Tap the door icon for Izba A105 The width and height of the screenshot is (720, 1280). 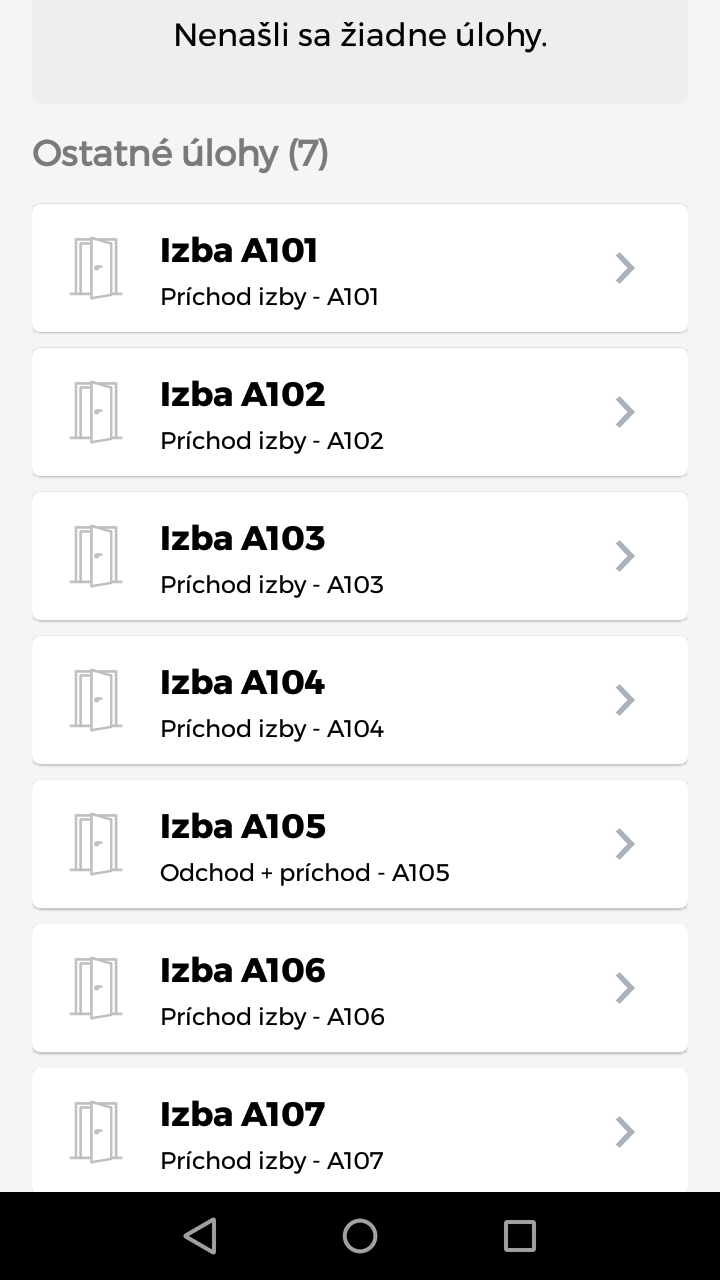tap(96, 844)
